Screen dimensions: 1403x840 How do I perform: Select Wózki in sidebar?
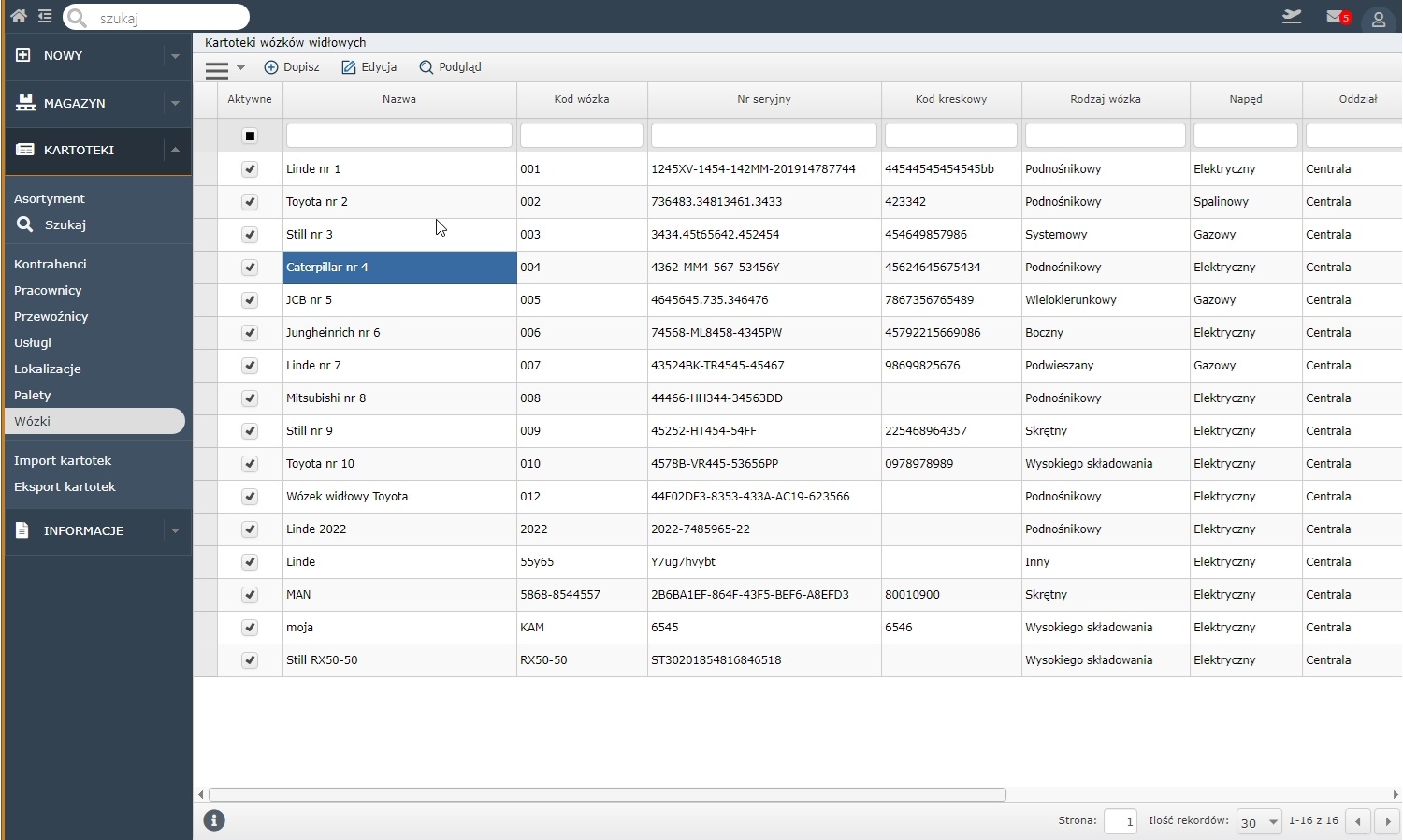(x=94, y=421)
